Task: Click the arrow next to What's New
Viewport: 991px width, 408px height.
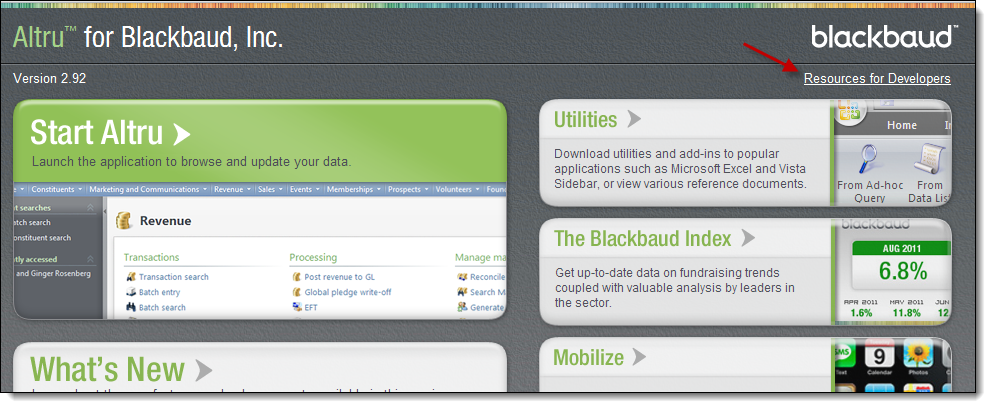Action: (203, 371)
